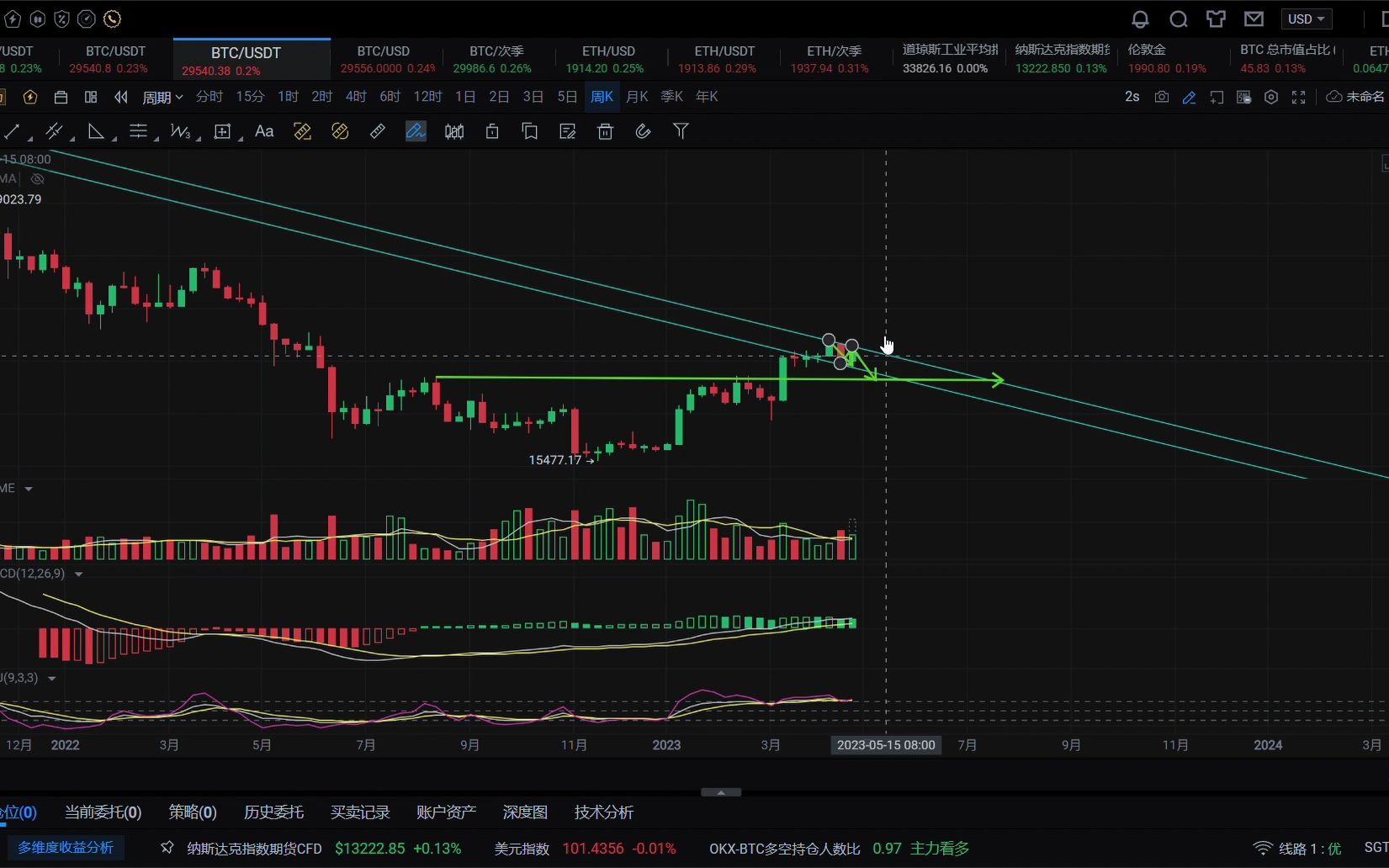Open notifications with the bell icon
This screenshot has width=1389, height=868.
(1140, 19)
